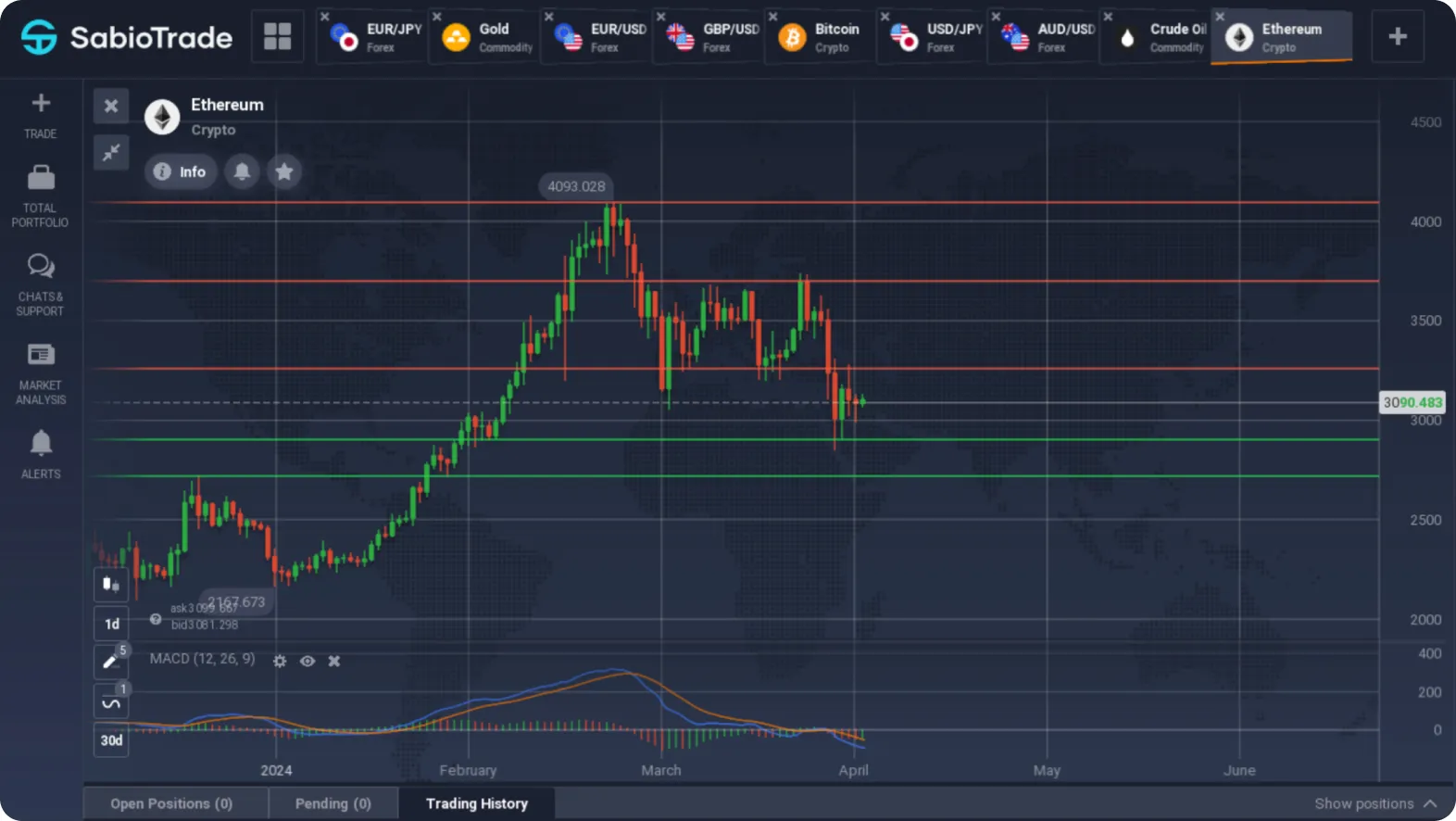Select the Ethereum Crypto tab
This screenshot has height=821, width=1456.
(1283, 37)
